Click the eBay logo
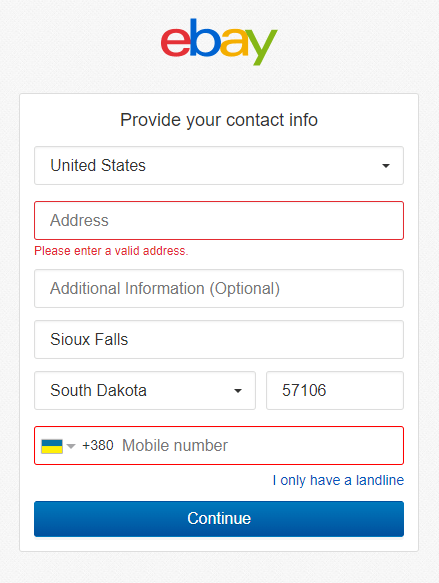This screenshot has height=583, width=439. pos(219,42)
